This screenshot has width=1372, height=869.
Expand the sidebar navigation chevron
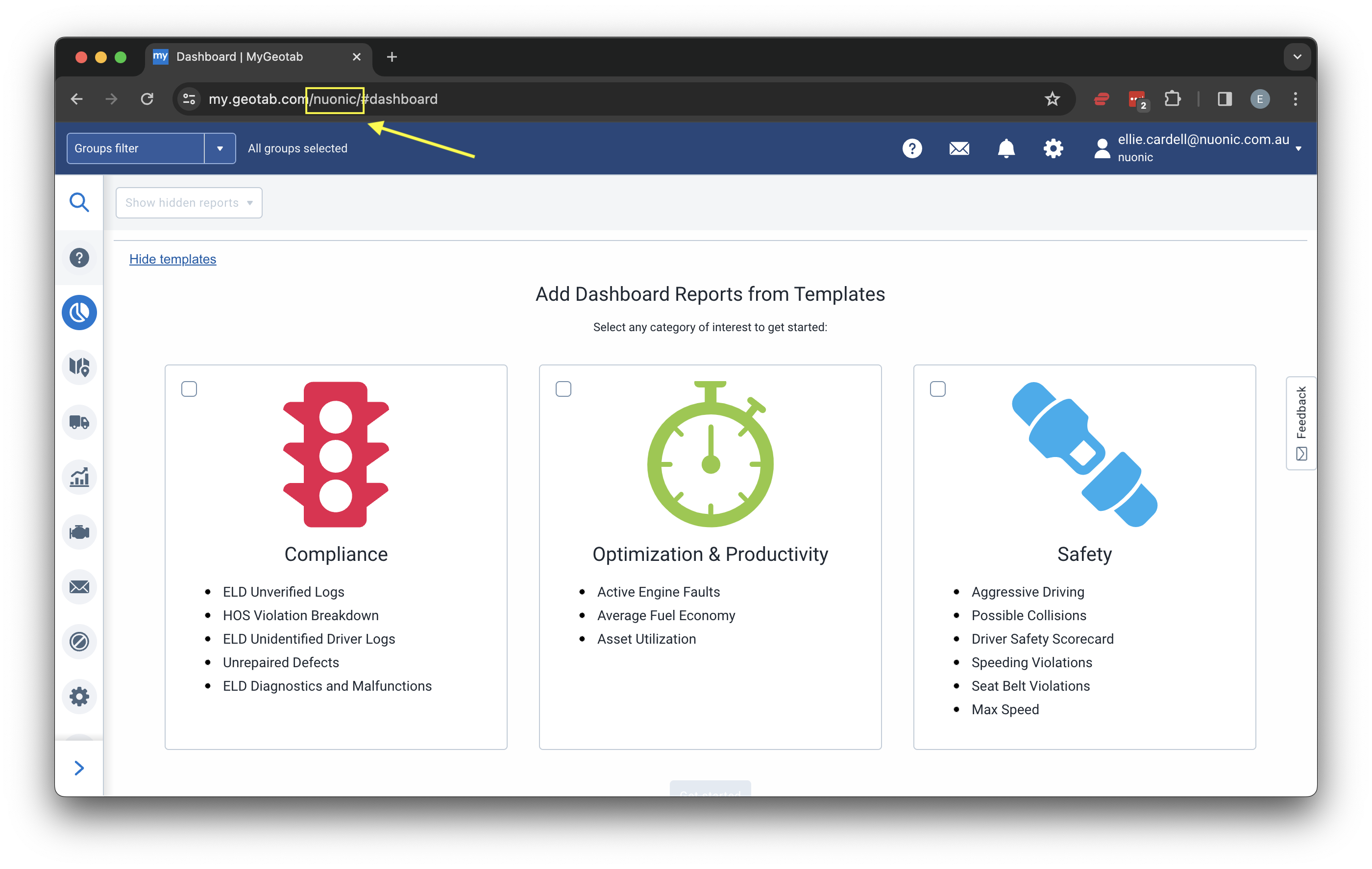point(79,768)
